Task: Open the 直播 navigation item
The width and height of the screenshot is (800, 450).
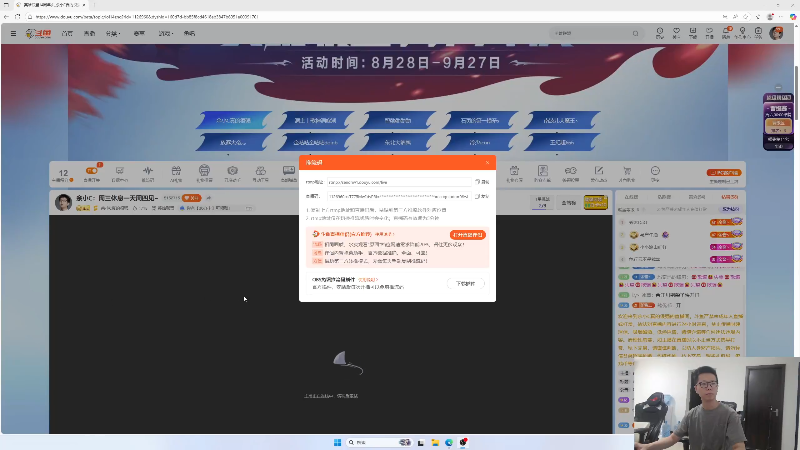Action: [x=89, y=34]
